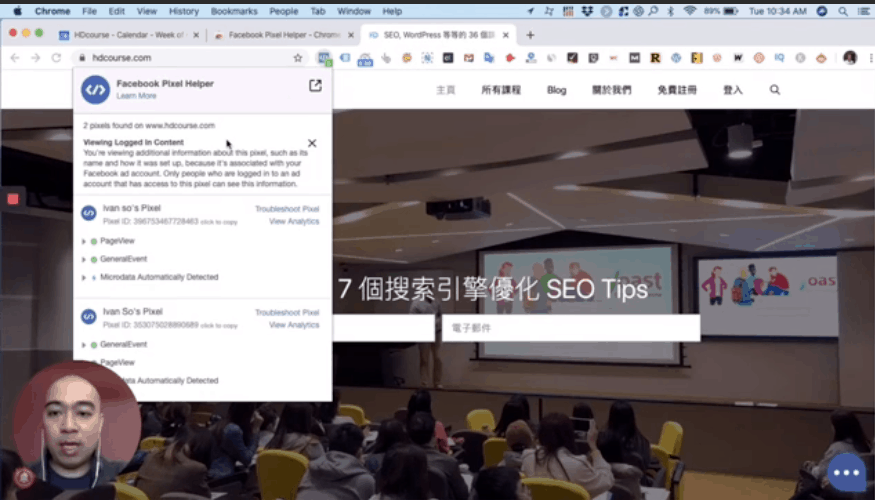Close the HDcourse Calendar tab
The width and height of the screenshot is (875, 500).
(196, 35)
